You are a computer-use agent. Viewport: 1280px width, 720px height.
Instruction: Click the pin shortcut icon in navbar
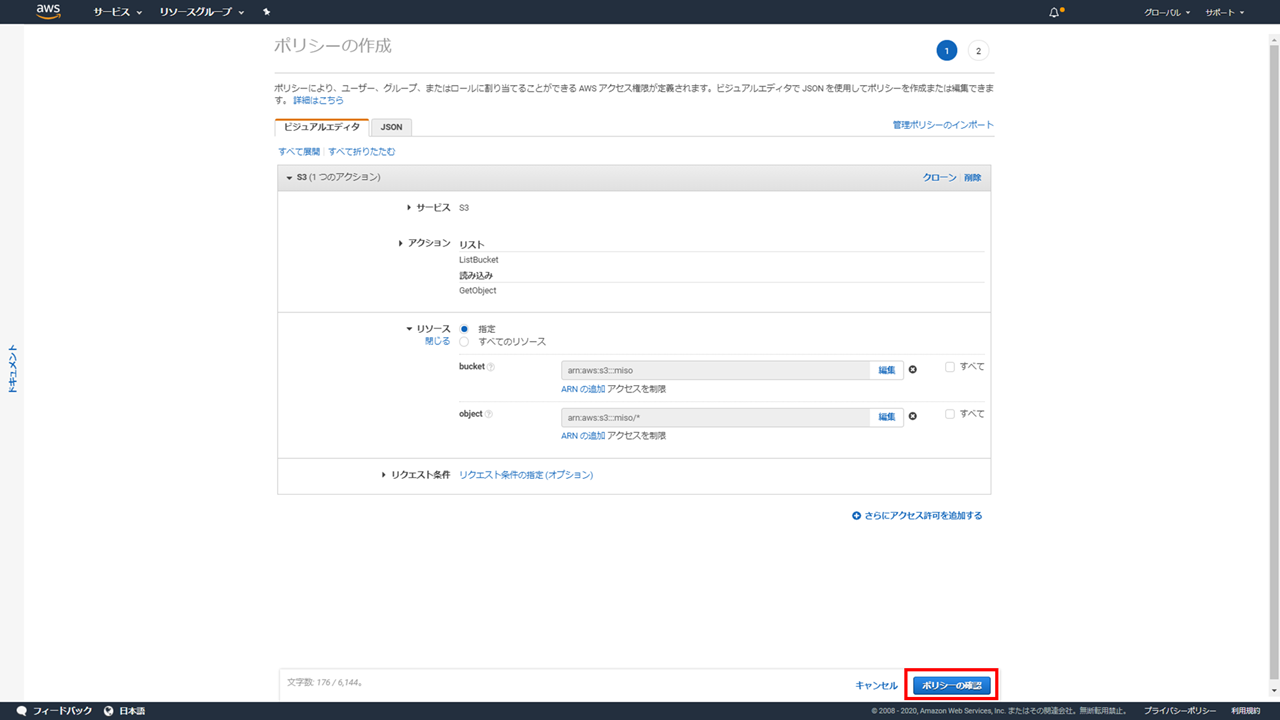(x=266, y=12)
